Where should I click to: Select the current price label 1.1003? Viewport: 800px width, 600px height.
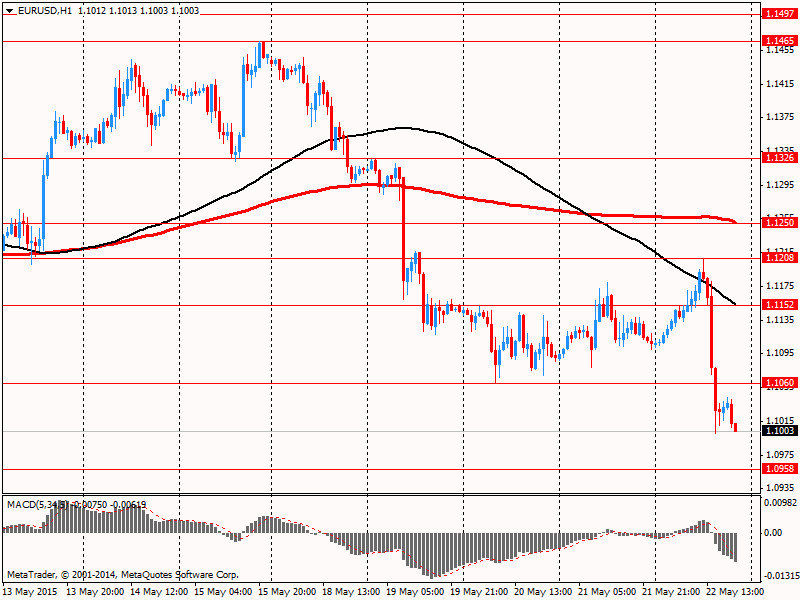(780, 431)
